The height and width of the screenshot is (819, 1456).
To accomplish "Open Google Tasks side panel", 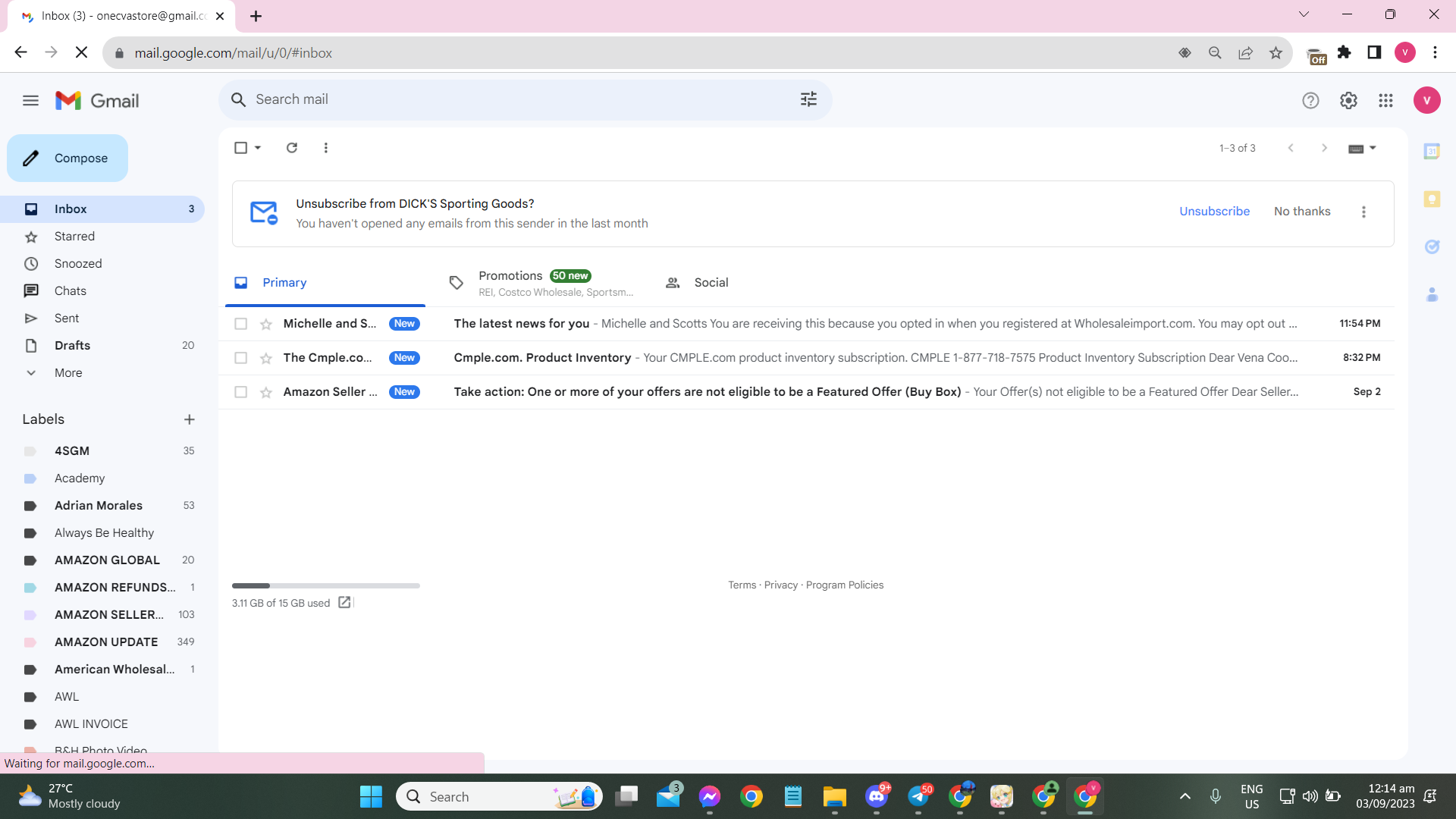I will click(1432, 246).
